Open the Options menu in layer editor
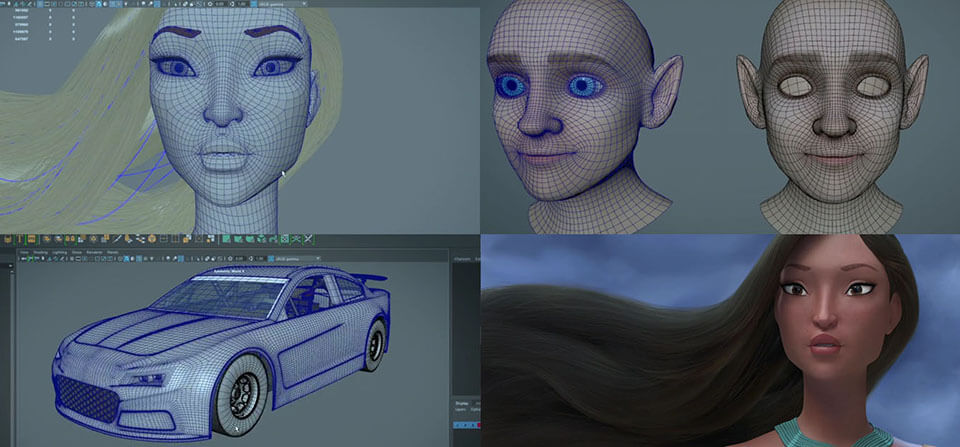This screenshot has width=960, height=447. [x=476, y=410]
